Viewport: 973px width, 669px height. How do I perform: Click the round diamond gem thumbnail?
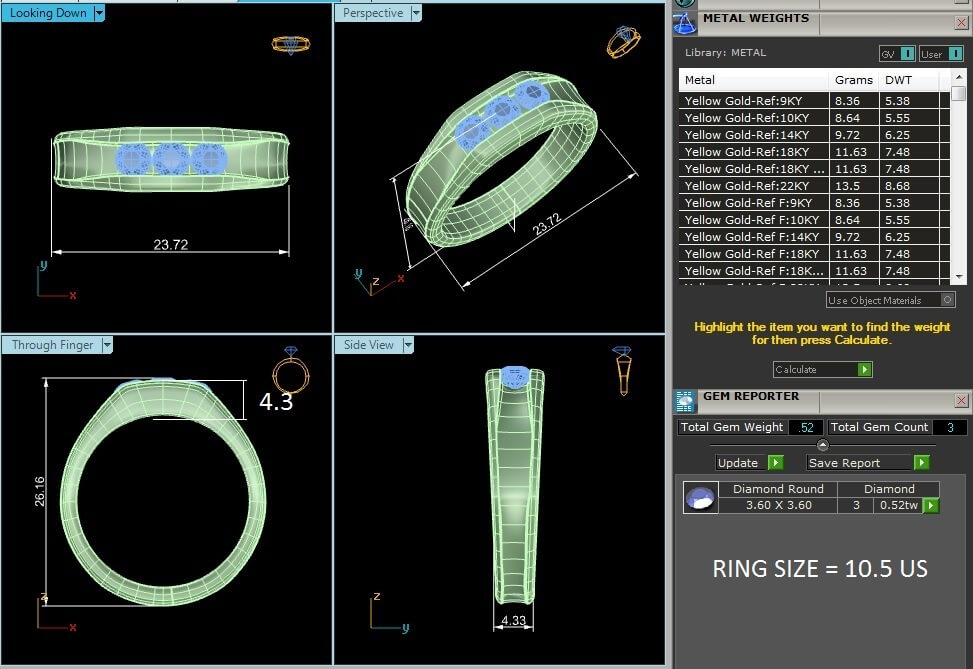[700, 497]
